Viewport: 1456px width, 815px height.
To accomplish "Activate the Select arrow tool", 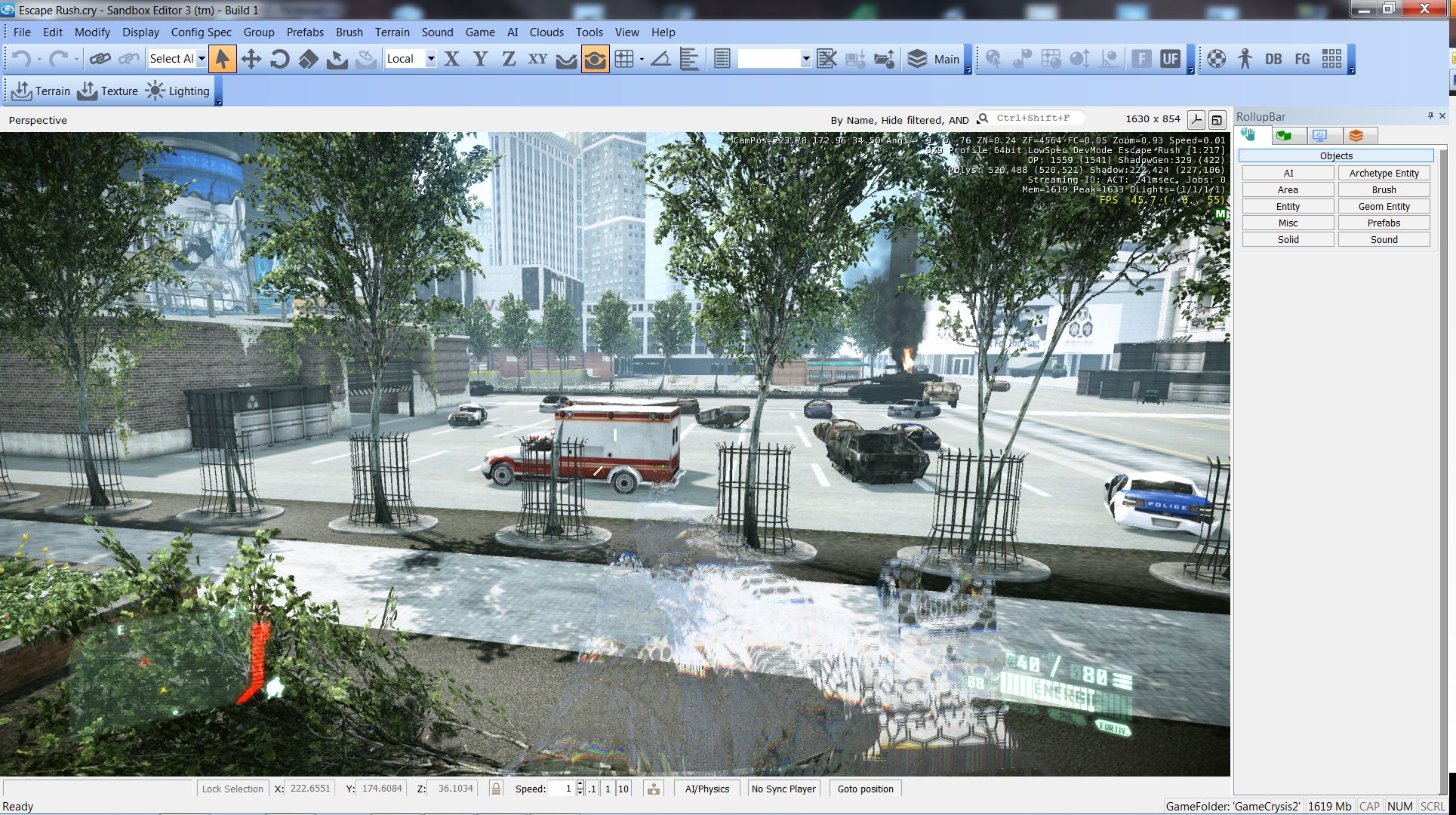I will 223,59.
